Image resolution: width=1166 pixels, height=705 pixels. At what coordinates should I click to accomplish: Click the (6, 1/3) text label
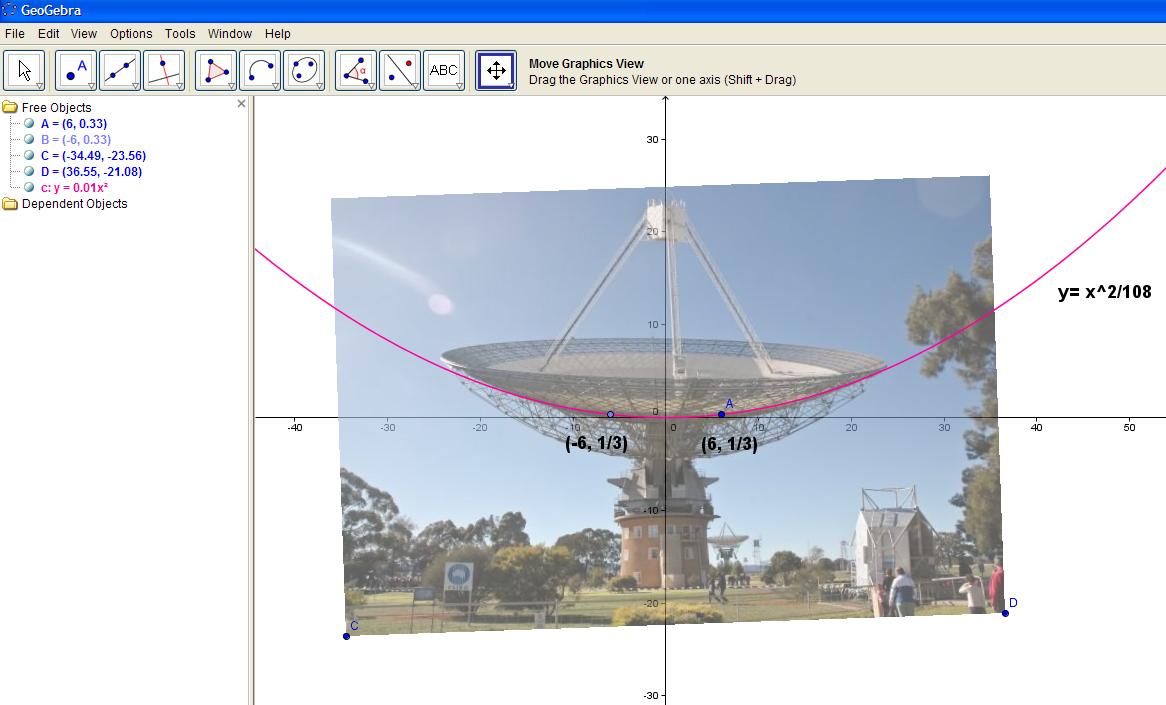[x=729, y=444]
